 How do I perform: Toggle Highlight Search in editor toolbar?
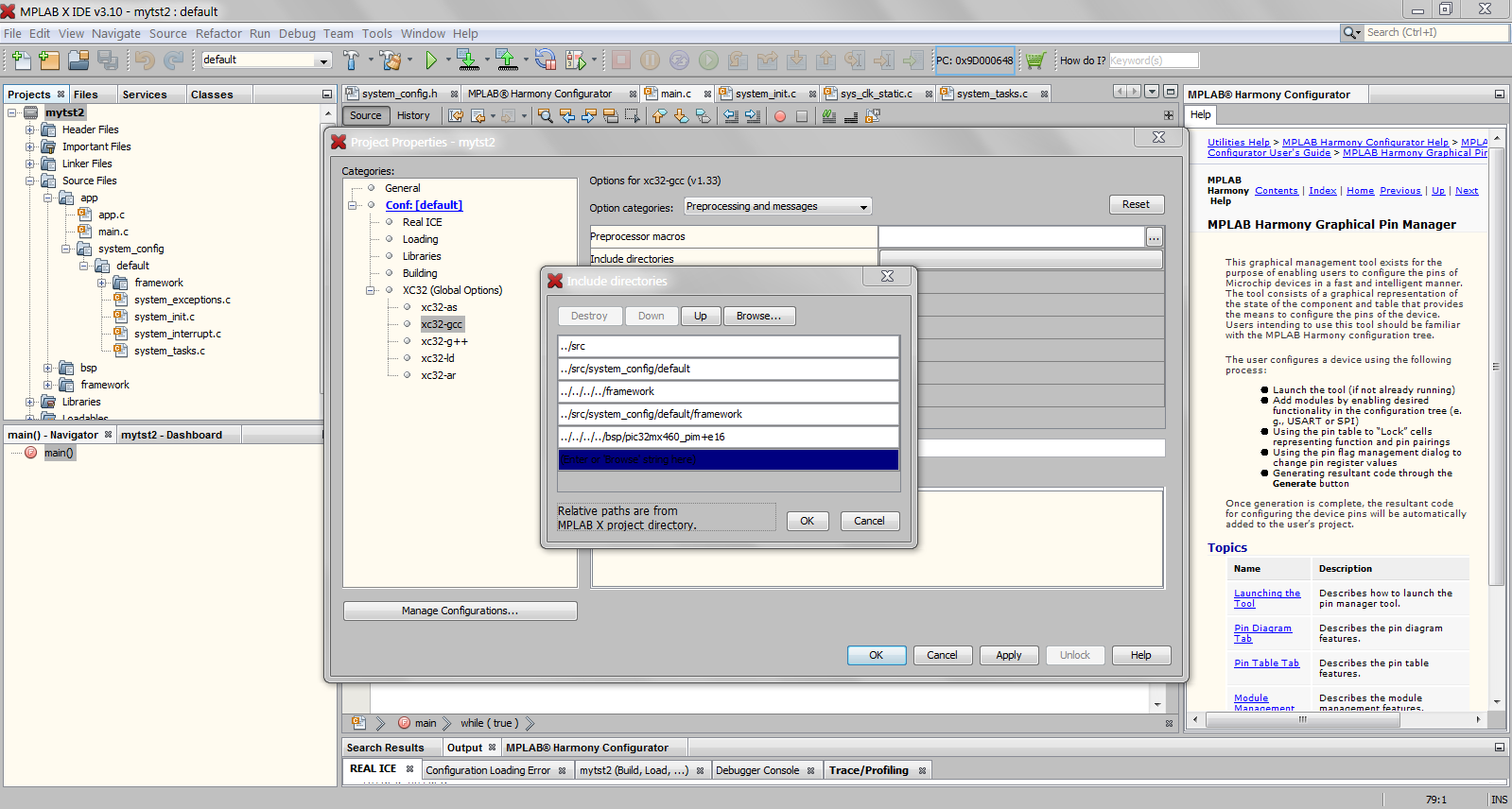click(x=611, y=115)
